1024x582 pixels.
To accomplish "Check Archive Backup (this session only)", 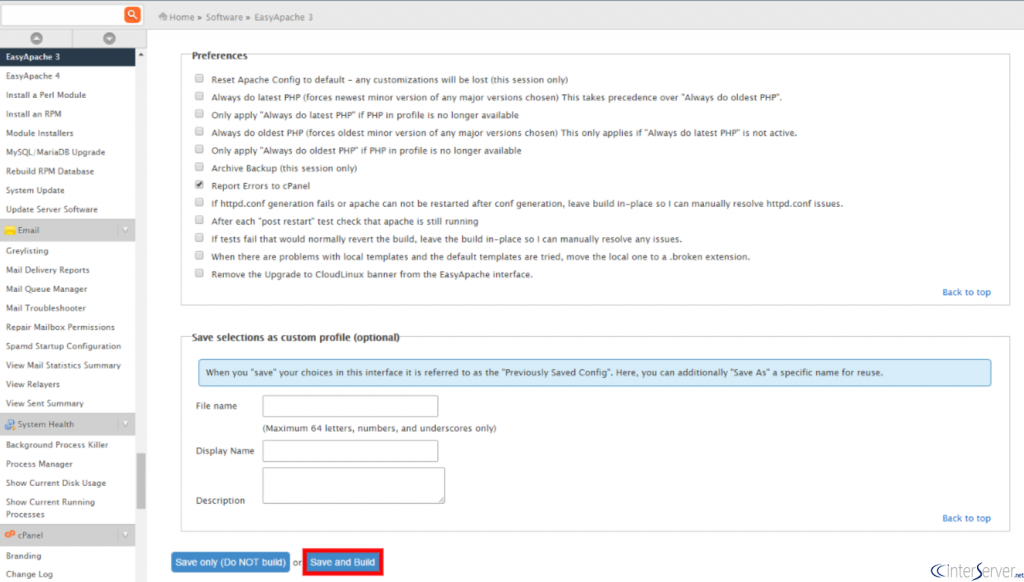I will click(x=199, y=167).
